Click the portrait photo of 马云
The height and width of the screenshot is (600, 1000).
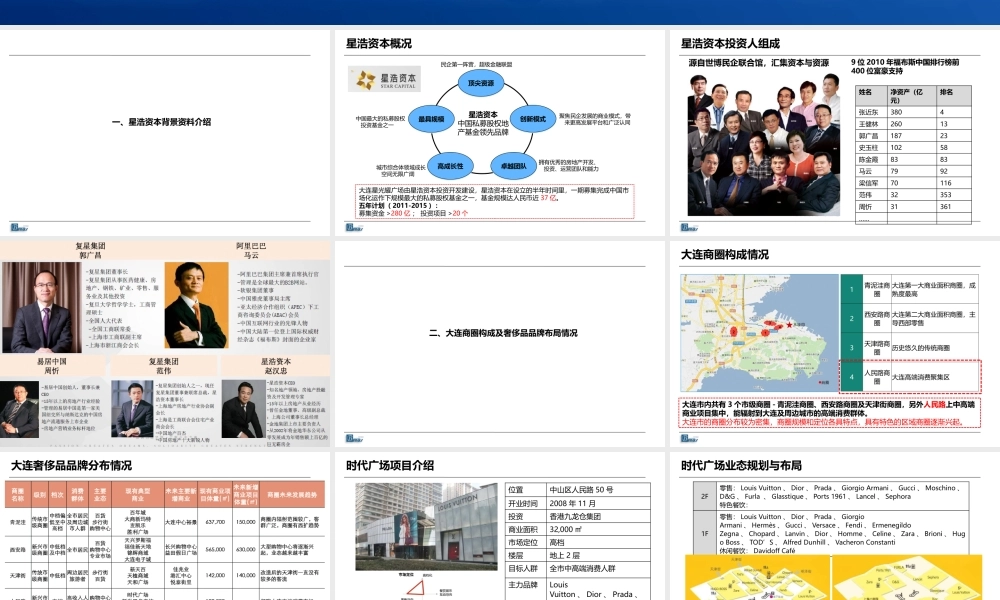point(196,305)
